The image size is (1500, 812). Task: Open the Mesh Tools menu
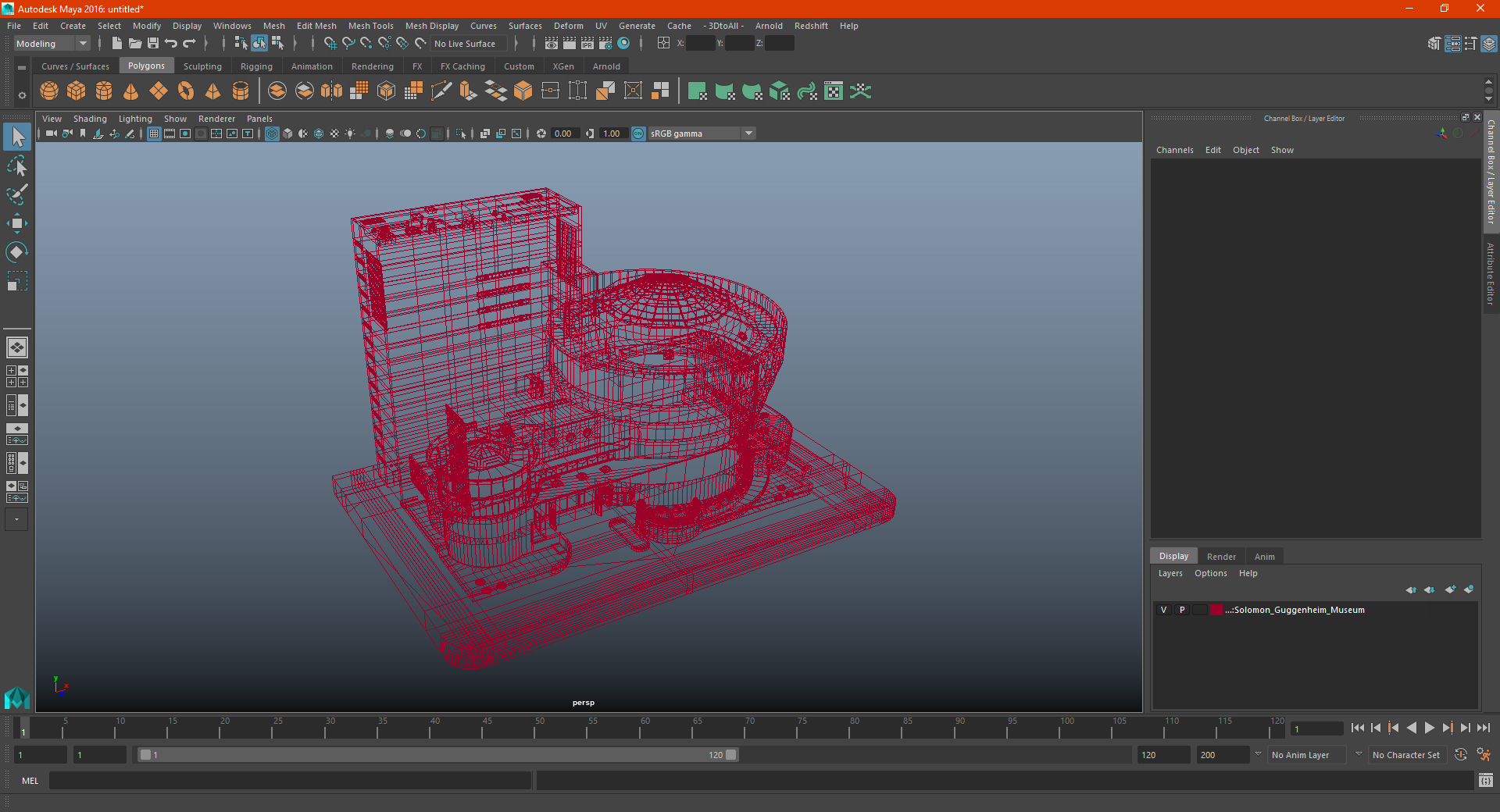tap(370, 26)
